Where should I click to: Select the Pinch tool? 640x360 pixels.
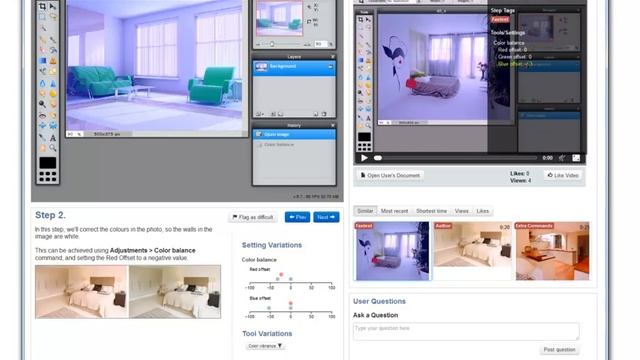tap(53, 126)
